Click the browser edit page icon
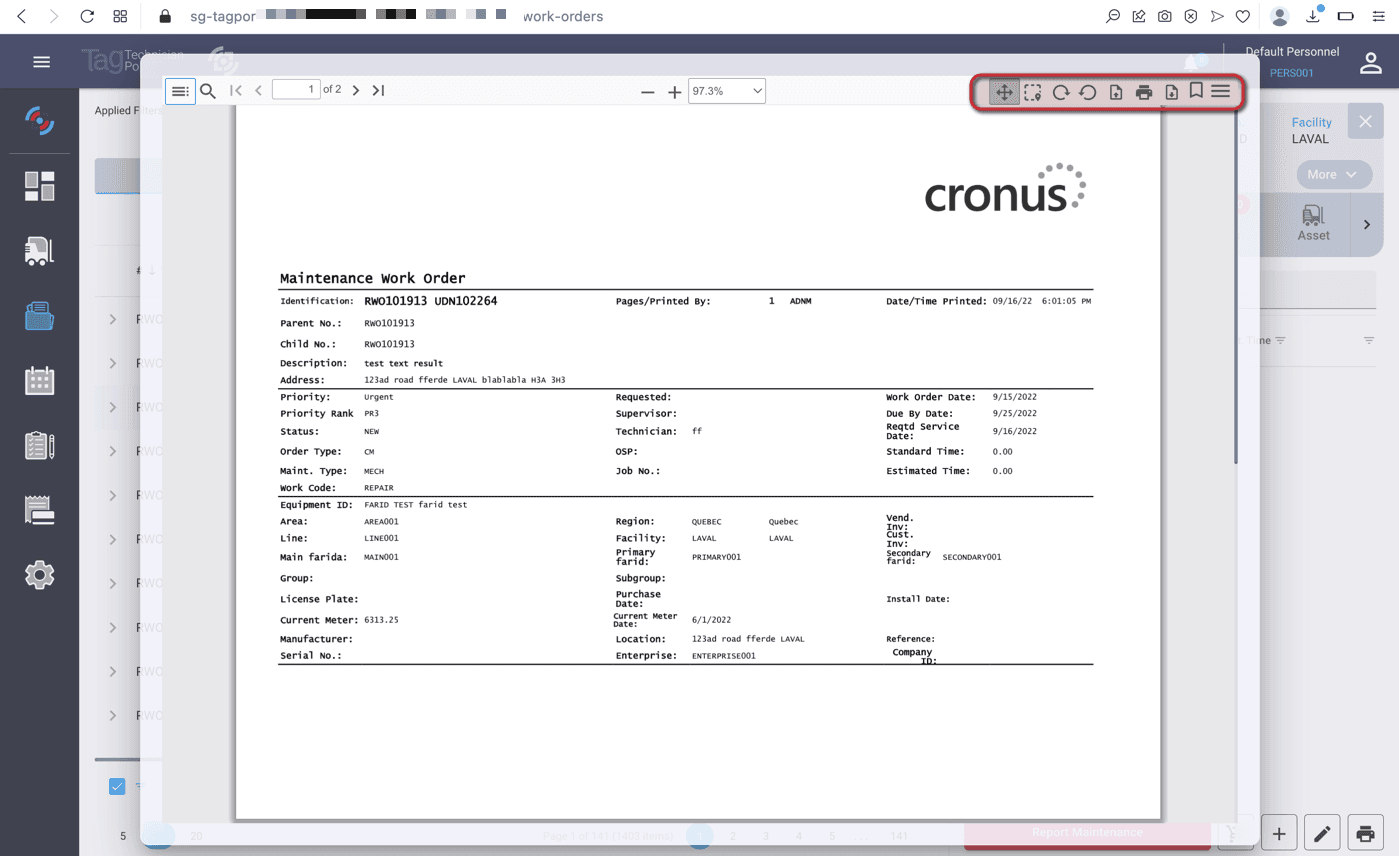Screen dimensions: 1399x856 (1139, 16)
